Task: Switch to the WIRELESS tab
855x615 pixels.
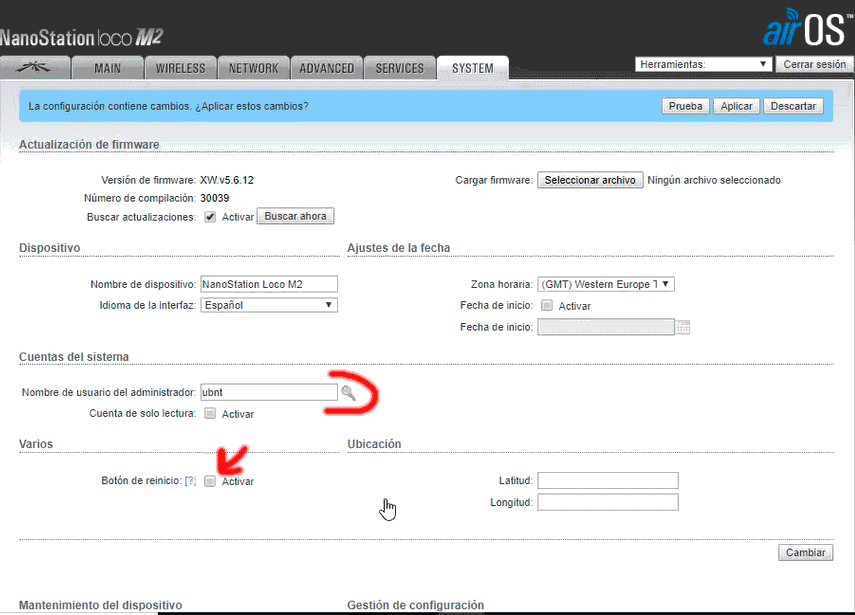Action: [180, 68]
